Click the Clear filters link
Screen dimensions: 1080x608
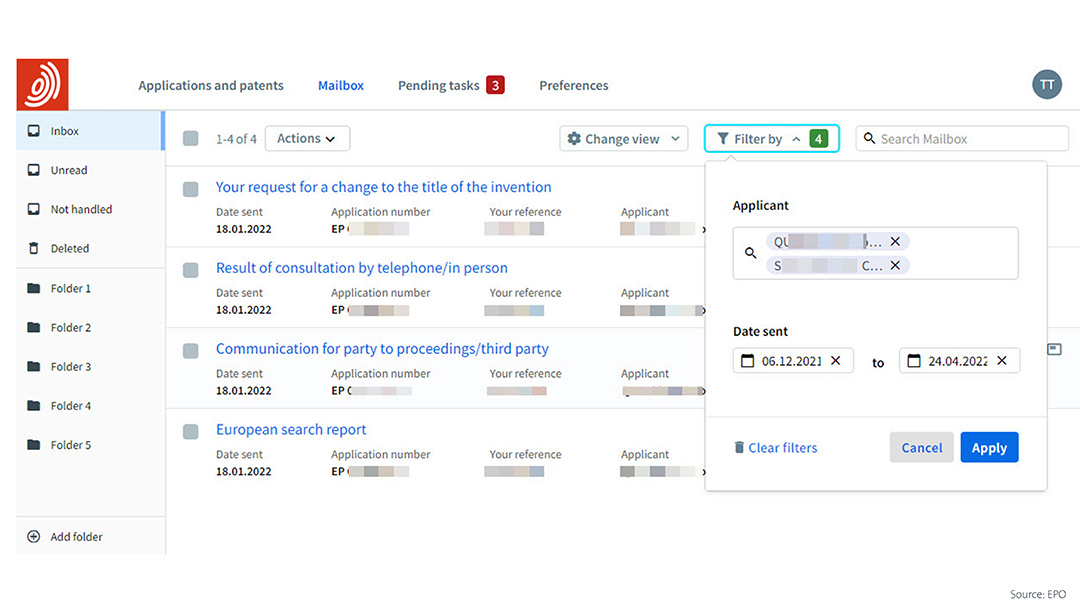tap(775, 448)
